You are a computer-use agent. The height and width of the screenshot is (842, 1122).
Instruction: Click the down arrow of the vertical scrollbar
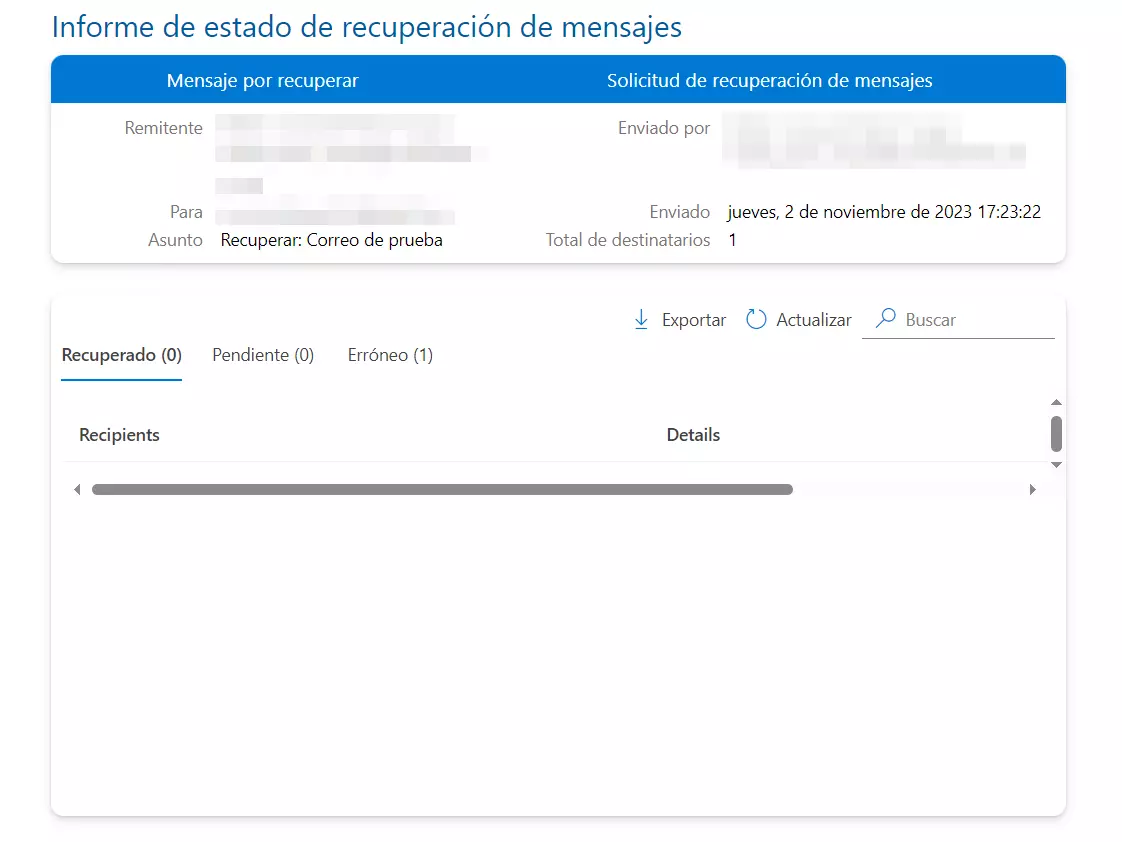1056,465
